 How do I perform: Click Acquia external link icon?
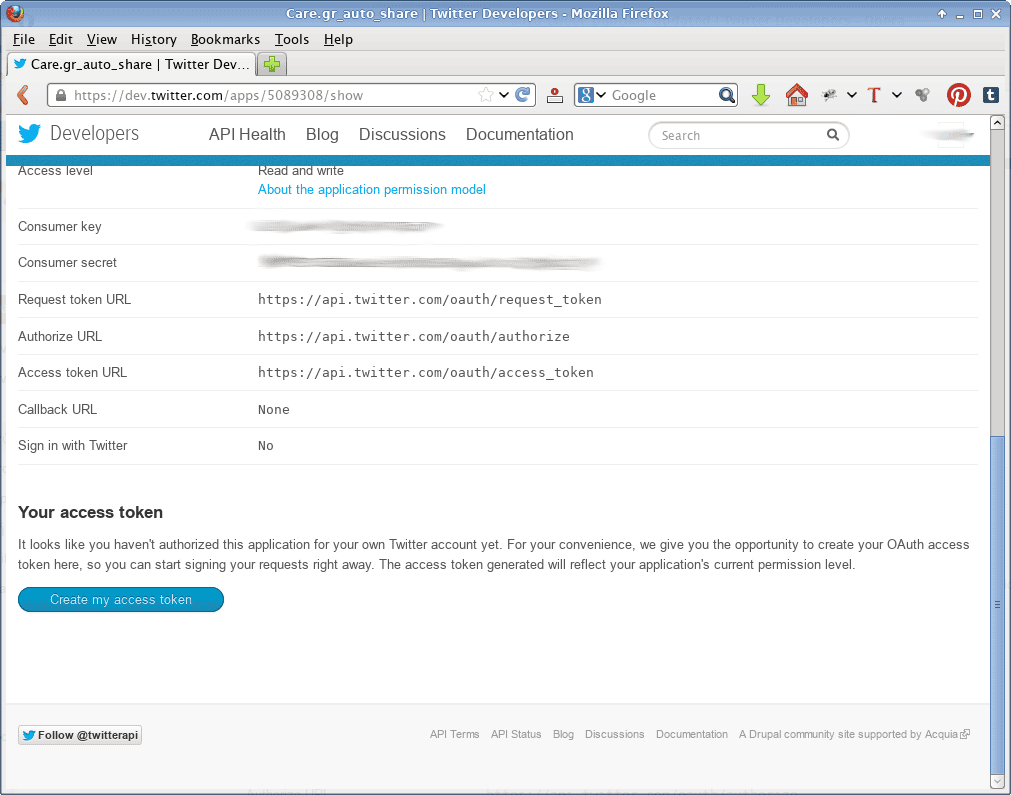point(965,734)
